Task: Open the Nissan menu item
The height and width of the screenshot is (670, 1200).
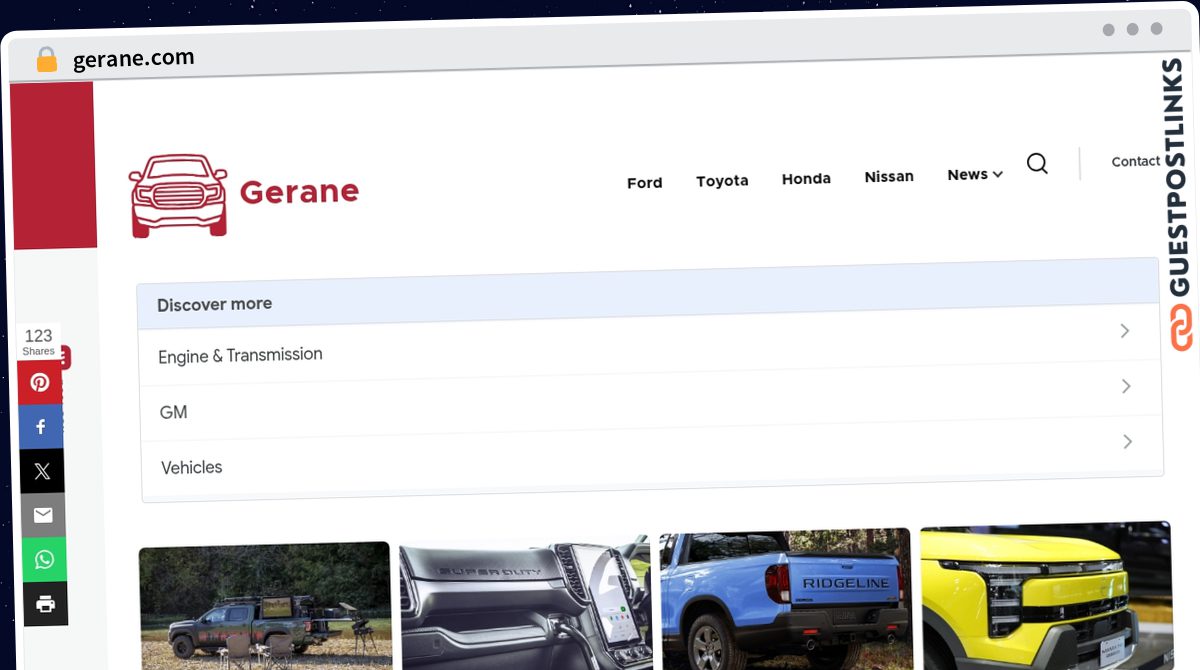Action: (x=889, y=177)
